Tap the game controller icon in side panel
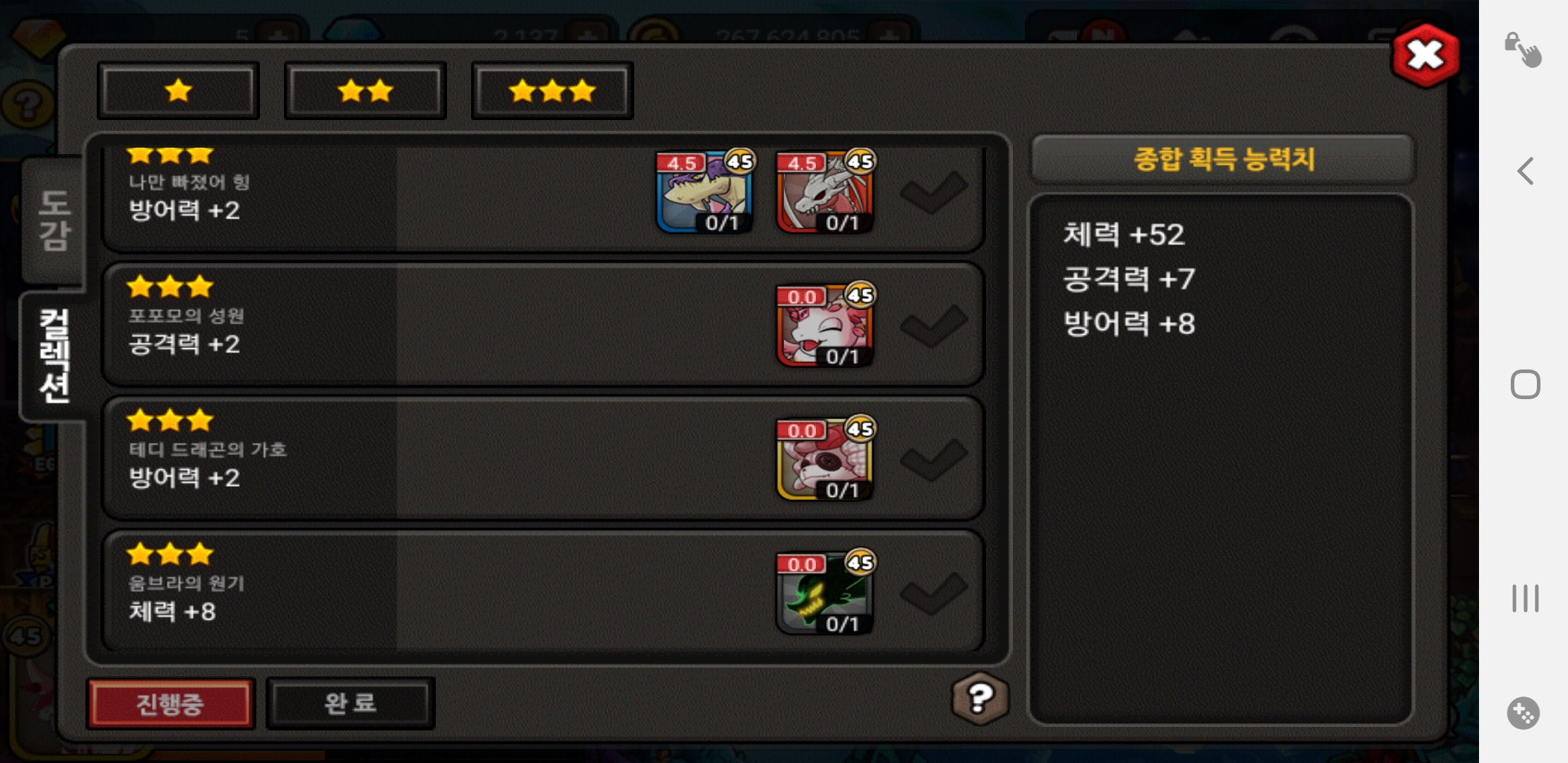 click(x=1524, y=713)
